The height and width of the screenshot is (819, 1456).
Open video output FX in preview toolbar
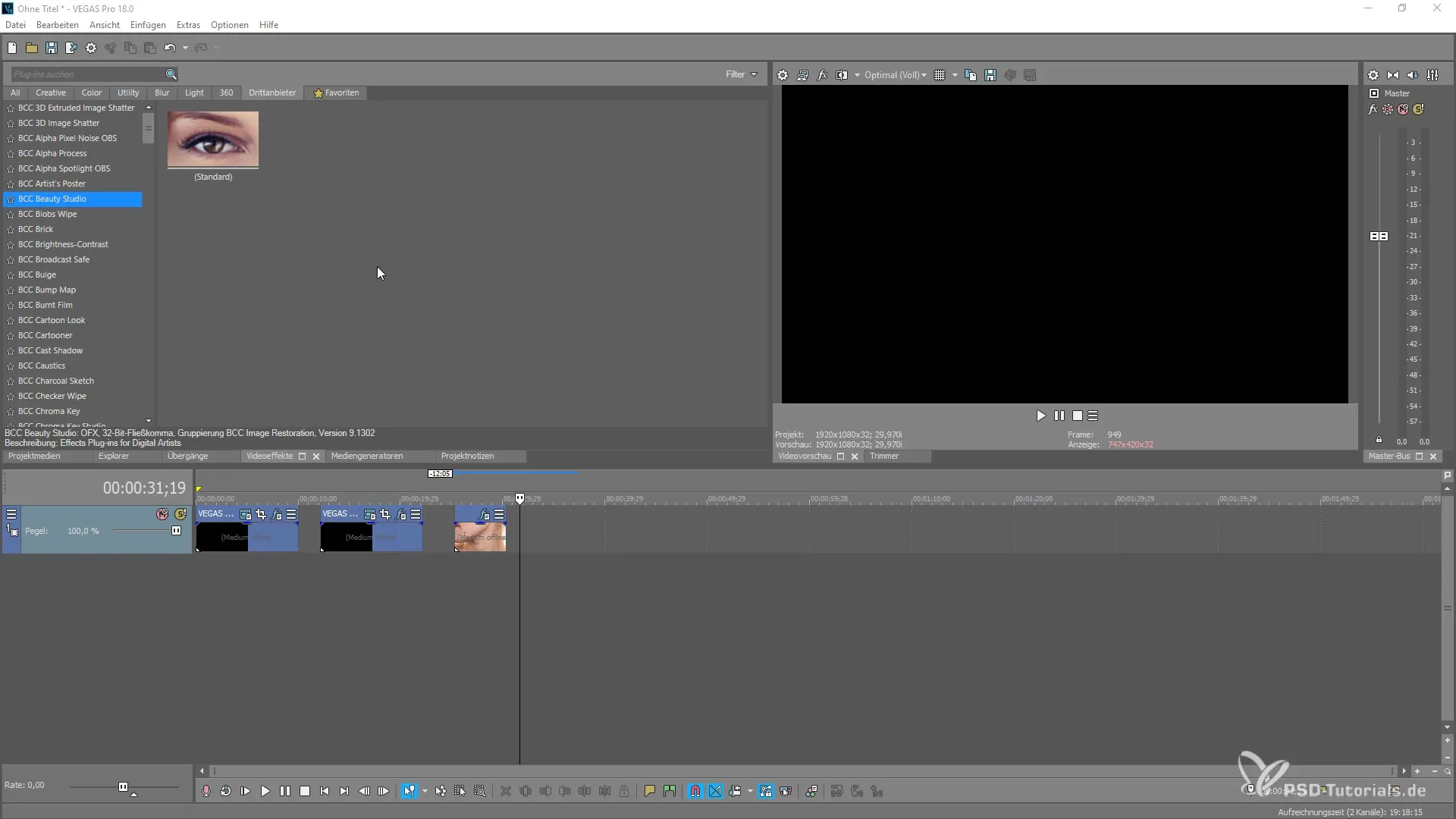(x=822, y=75)
